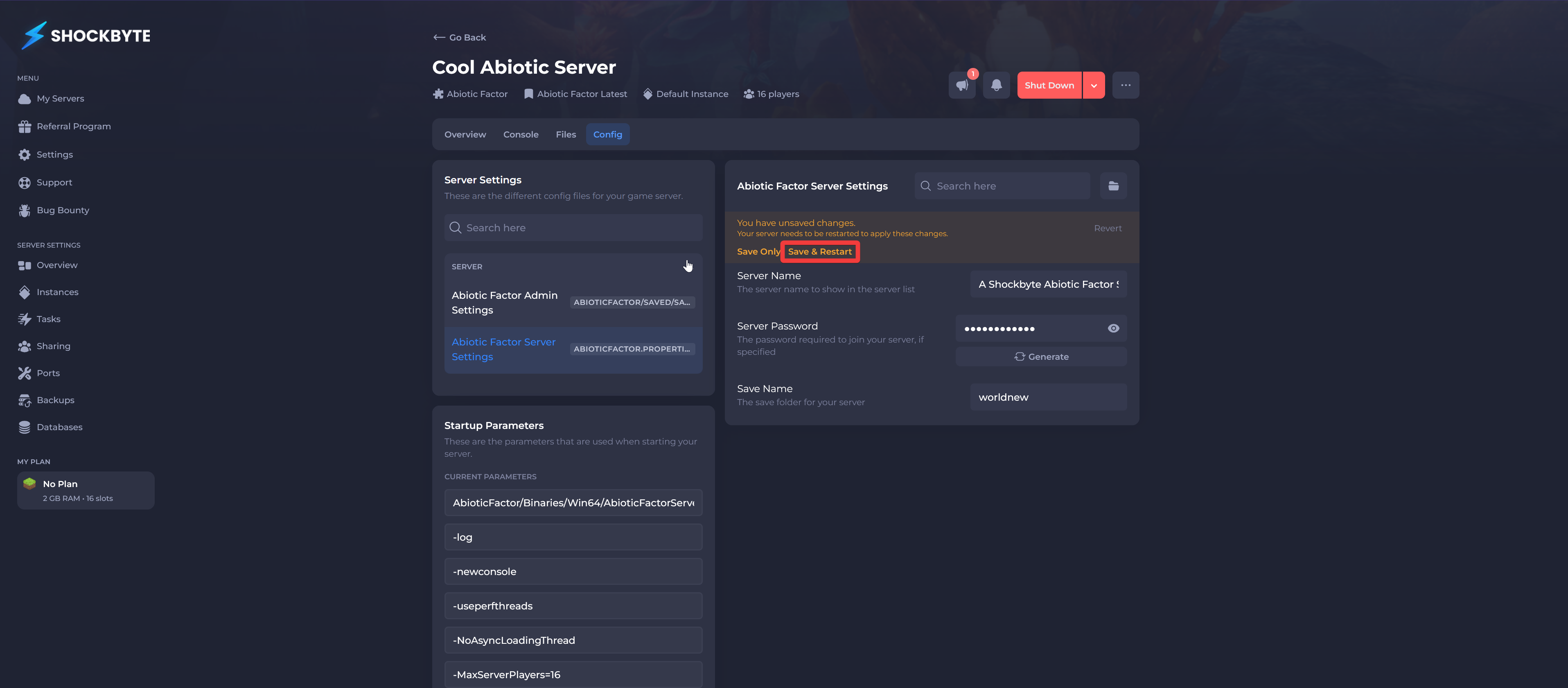Screen dimensions: 1568x688
Task: Click the Default Instance label
Action: 692,94
